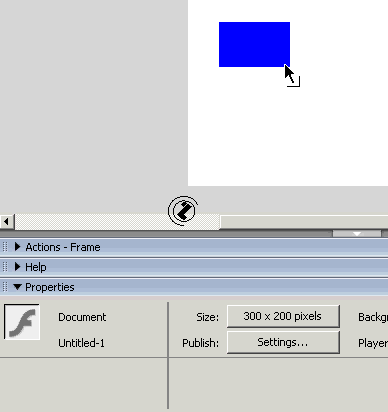
Task: Click the Actions - Frame title text
Action: 63,247
